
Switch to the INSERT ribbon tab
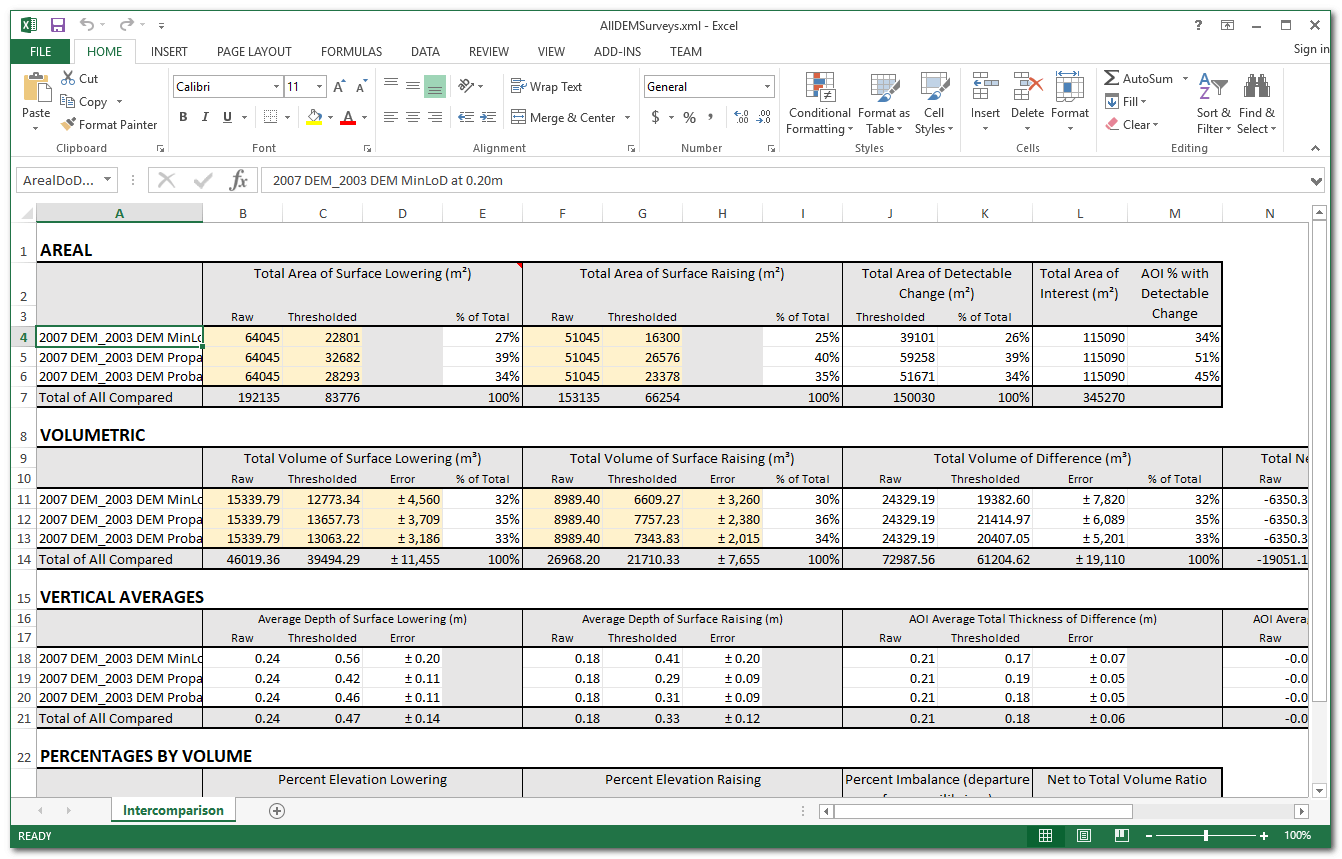click(x=169, y=52)
